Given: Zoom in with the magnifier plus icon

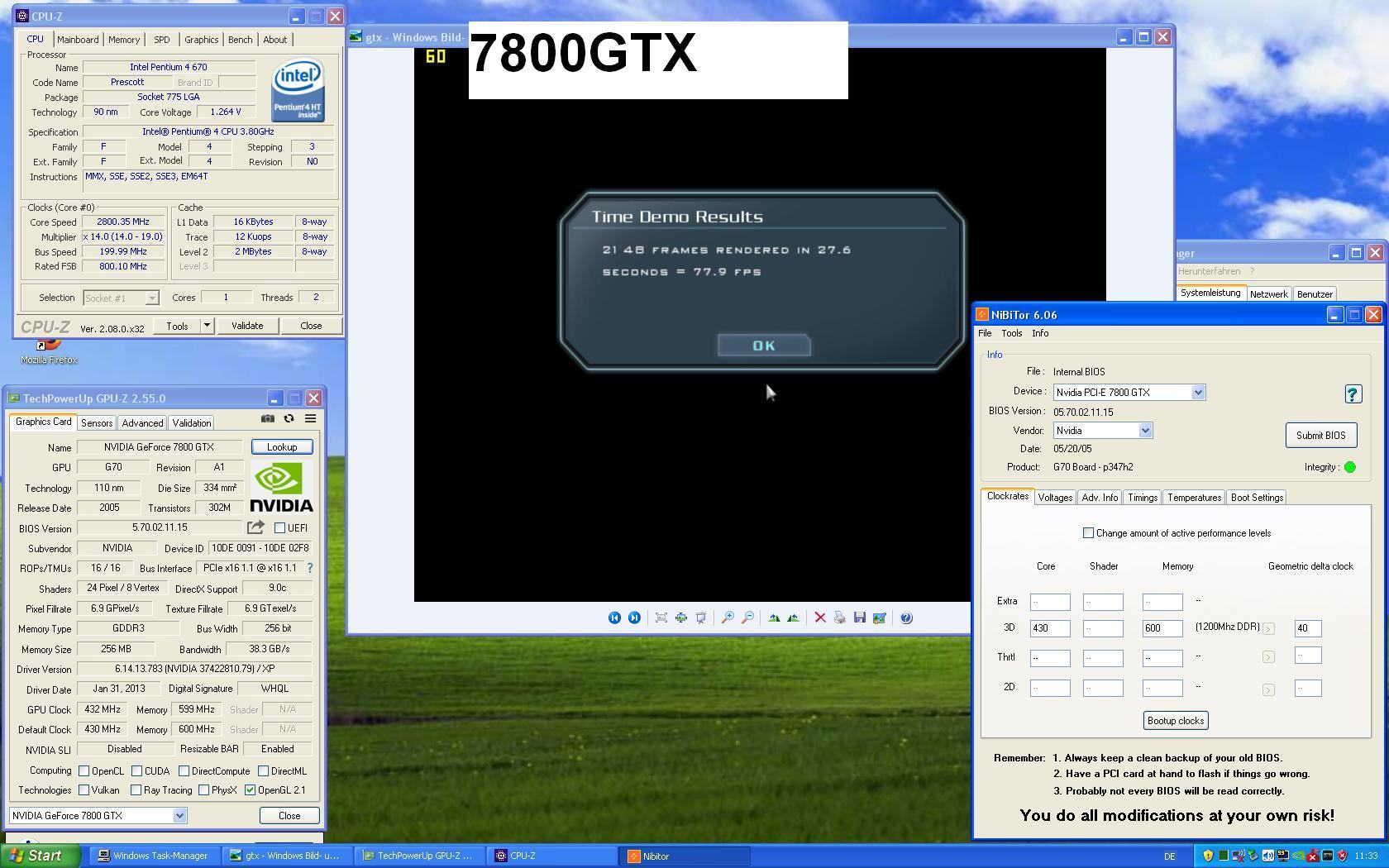Looking at the screenshot, I should (728, 618).
